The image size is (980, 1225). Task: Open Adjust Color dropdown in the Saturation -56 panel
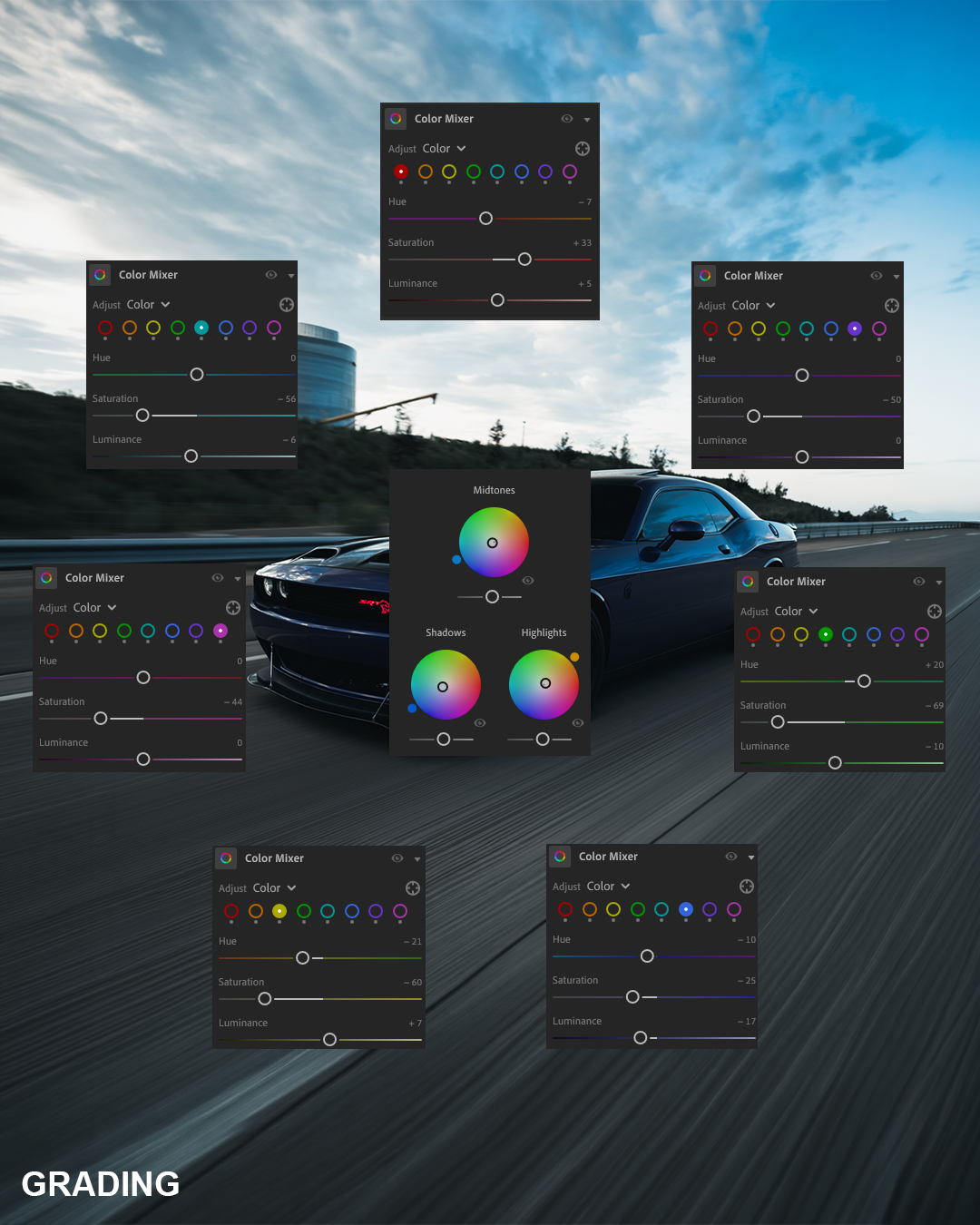(148, 305)
